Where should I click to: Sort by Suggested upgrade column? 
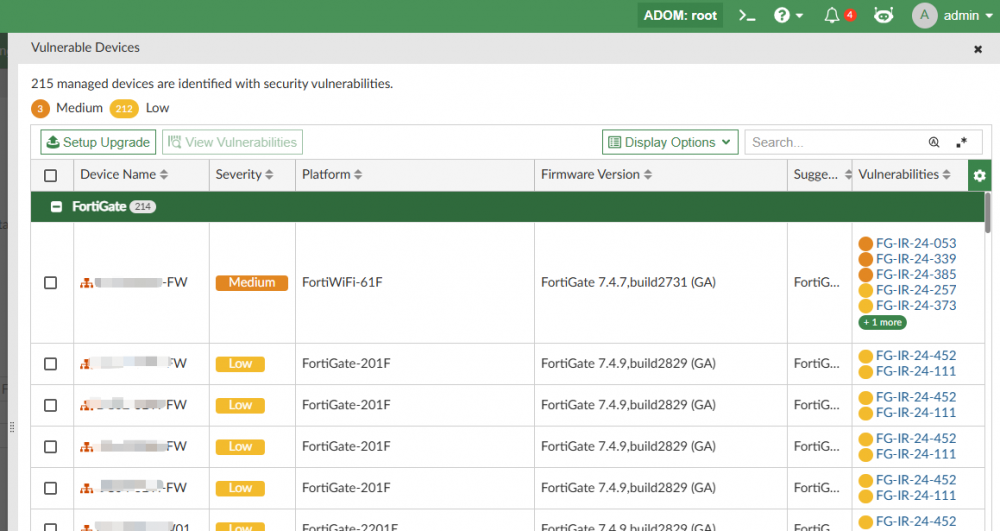(x=822, y=175)
